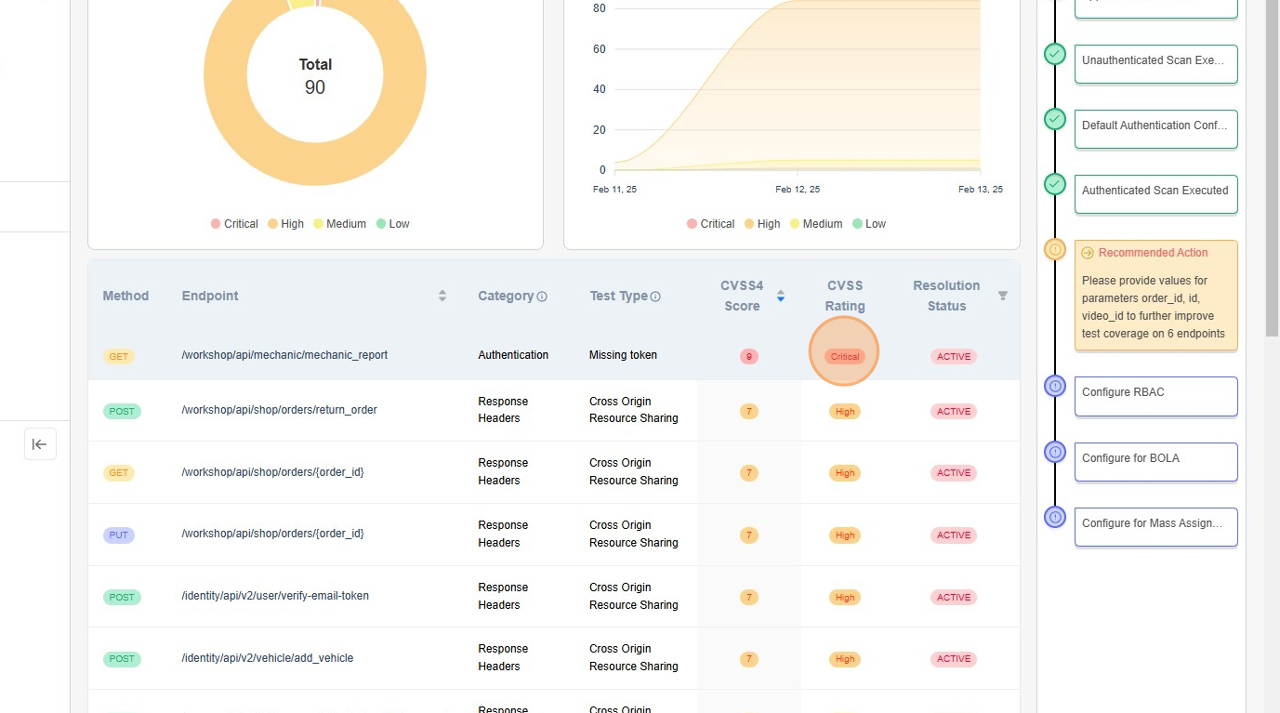Viewport: 1280px width, 713px height.
Task: Toggle Medium legend in donut chart
Action: click(x=339, y=224)
